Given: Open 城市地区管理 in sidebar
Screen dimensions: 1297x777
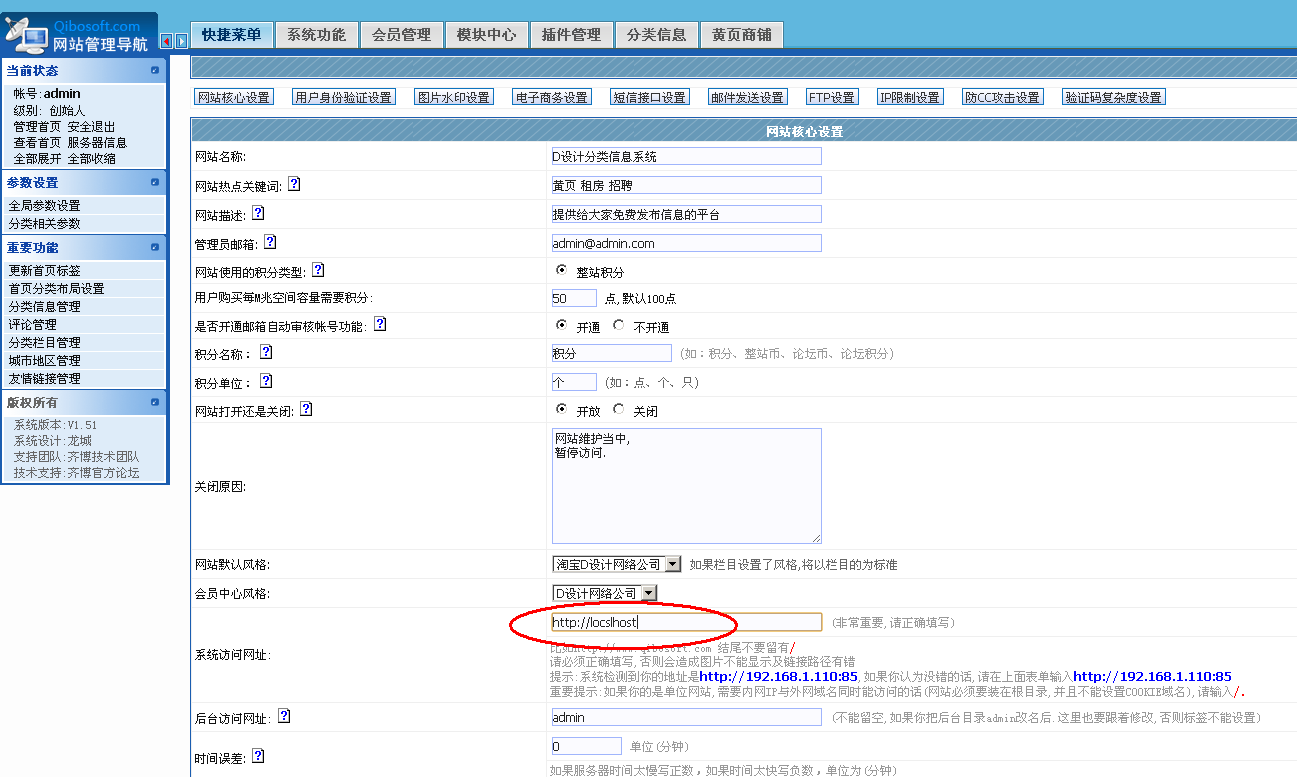Looking at the screenshot, I should [44, 361].
